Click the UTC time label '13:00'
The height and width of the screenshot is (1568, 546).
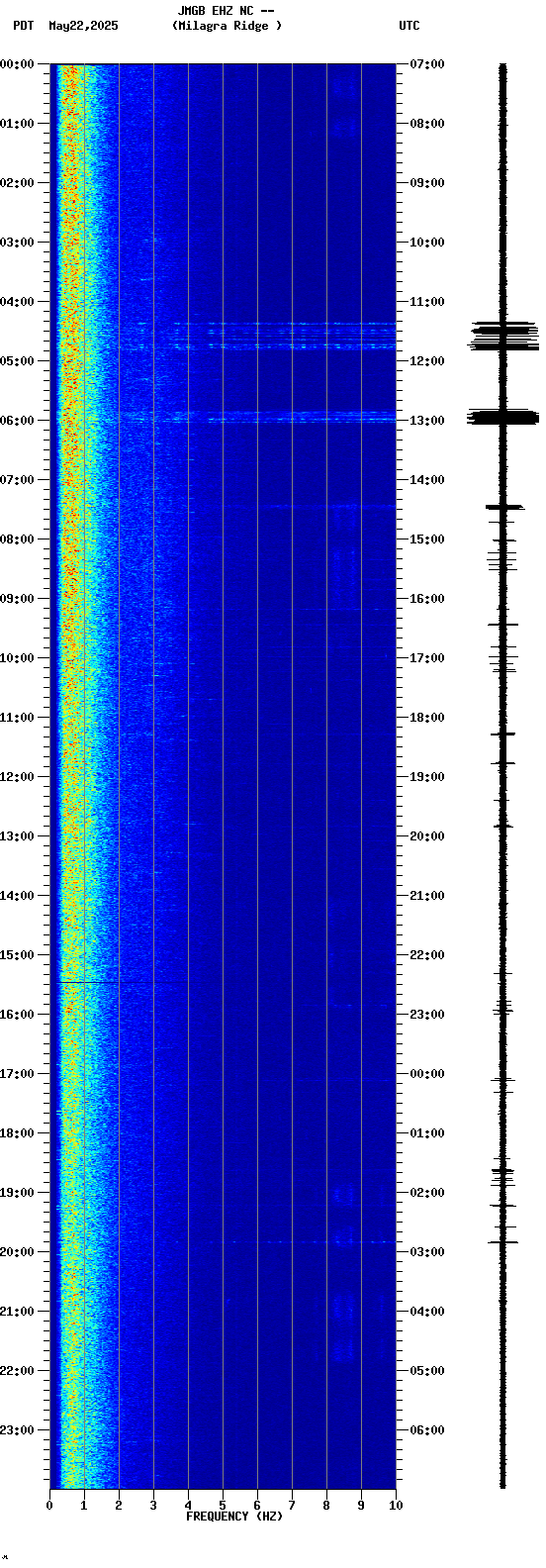[427, 421]
